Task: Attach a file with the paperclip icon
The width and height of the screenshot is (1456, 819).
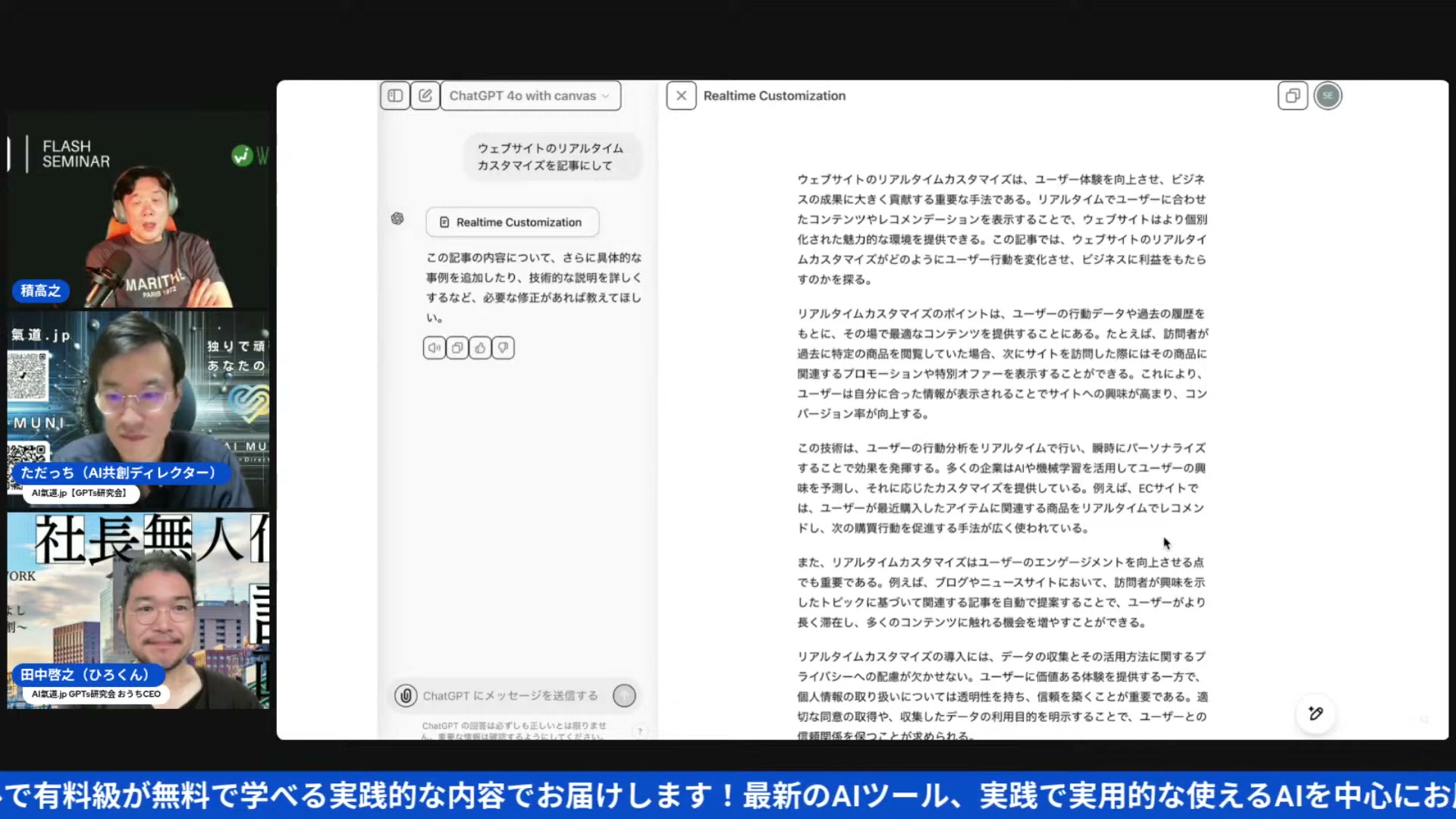Action: 406,695
